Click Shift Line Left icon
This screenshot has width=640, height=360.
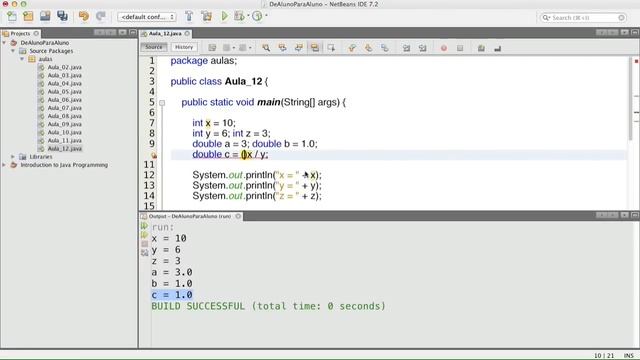tap(406, 48)
